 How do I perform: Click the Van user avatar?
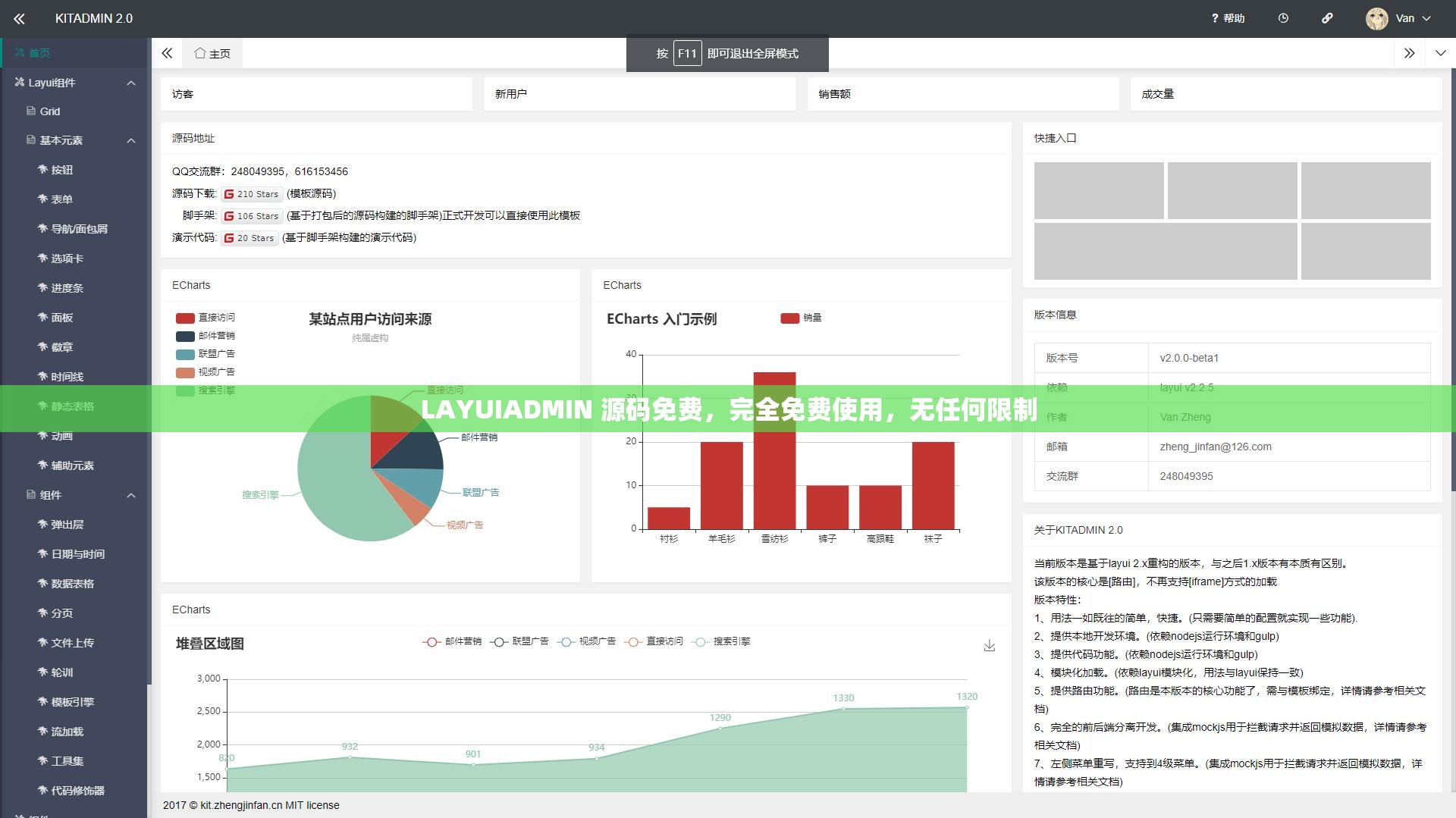[x=1377, y=18]
